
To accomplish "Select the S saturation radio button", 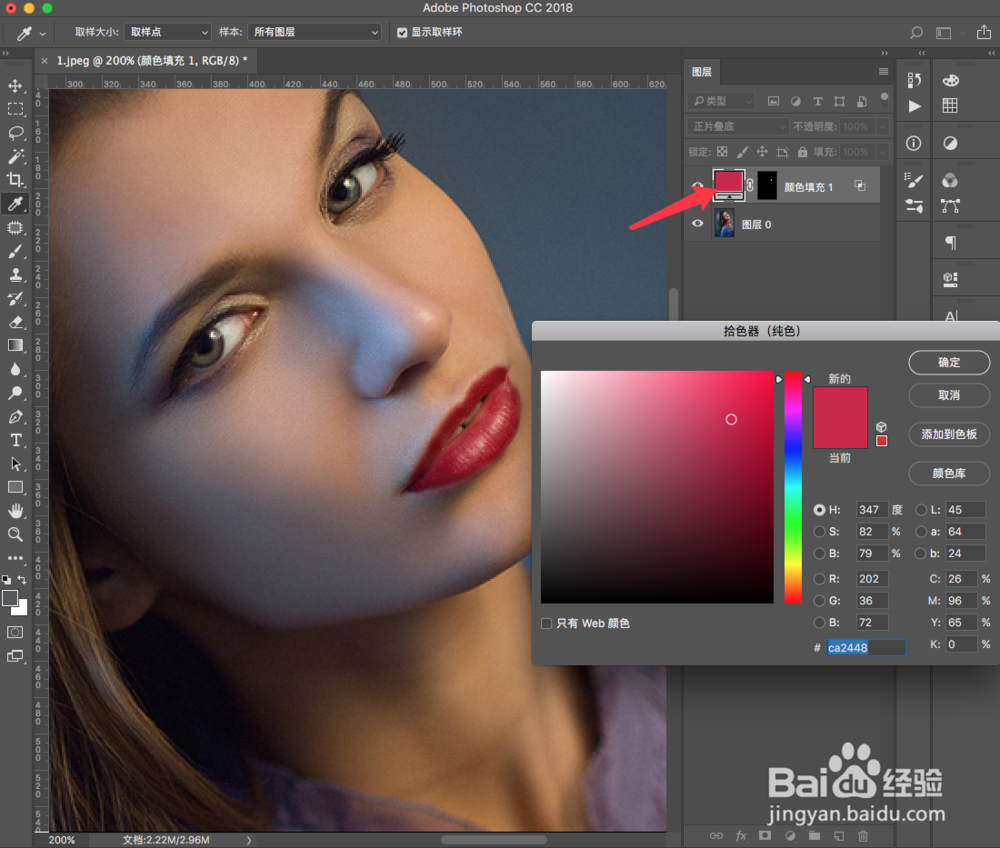I will 820,532.
